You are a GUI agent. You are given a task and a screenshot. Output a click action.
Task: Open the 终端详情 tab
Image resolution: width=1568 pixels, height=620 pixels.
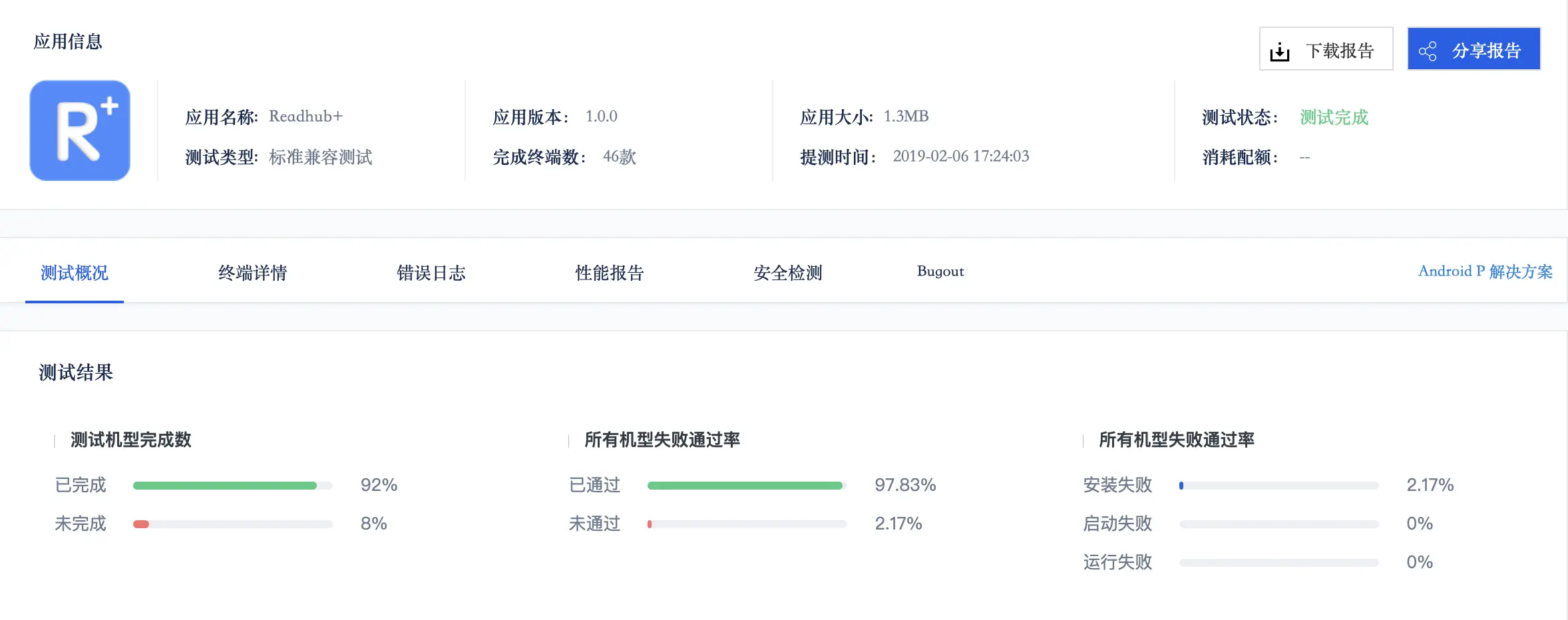[253, 273]
